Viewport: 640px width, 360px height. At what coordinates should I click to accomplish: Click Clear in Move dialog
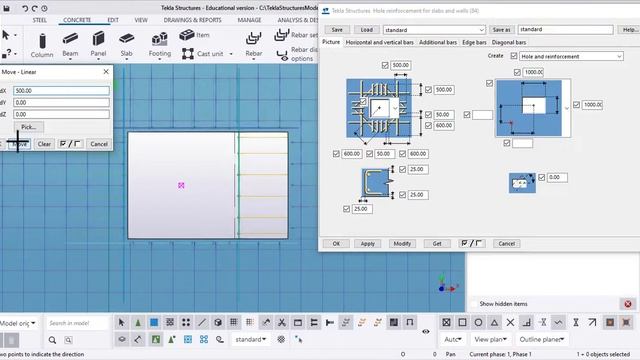tap(44, 144)
